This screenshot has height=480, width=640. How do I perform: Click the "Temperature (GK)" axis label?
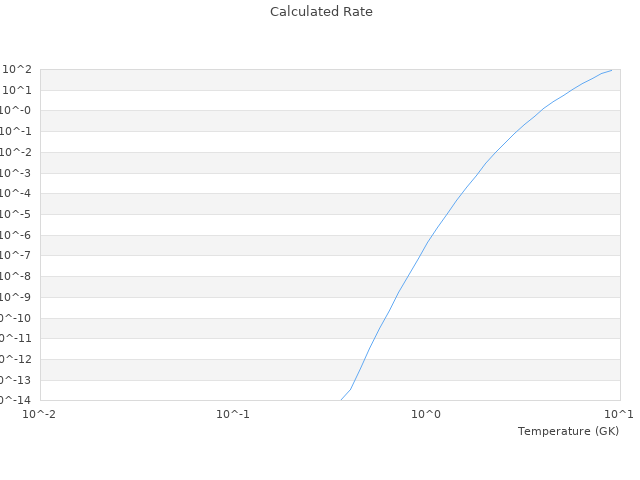pos(568,431)
